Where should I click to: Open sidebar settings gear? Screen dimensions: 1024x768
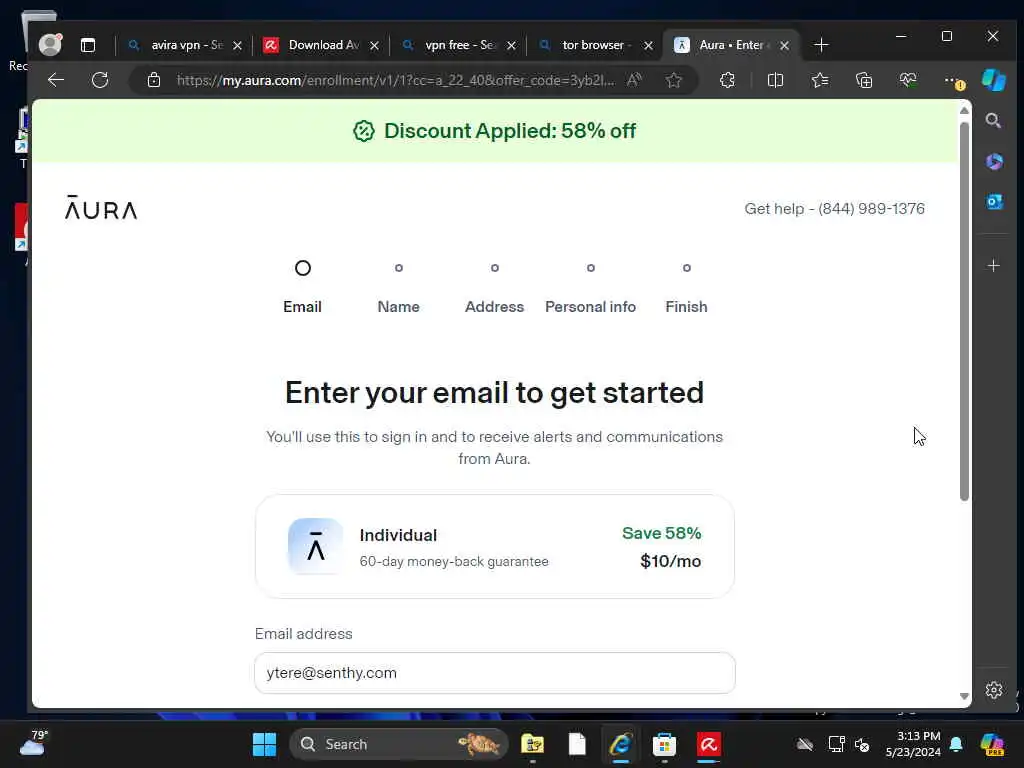[x=993, y=690]
